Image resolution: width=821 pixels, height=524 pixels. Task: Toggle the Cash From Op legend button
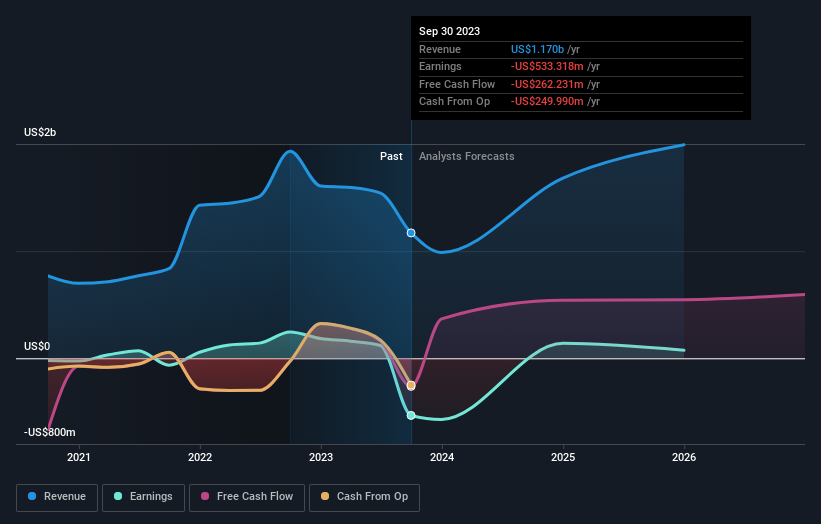[x=364, y=497]
